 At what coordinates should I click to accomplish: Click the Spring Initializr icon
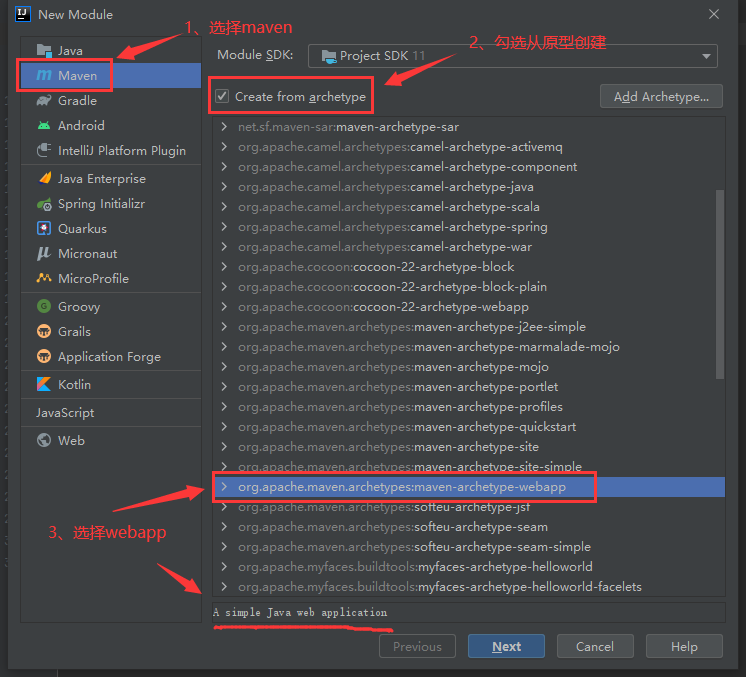coord(44,204)
